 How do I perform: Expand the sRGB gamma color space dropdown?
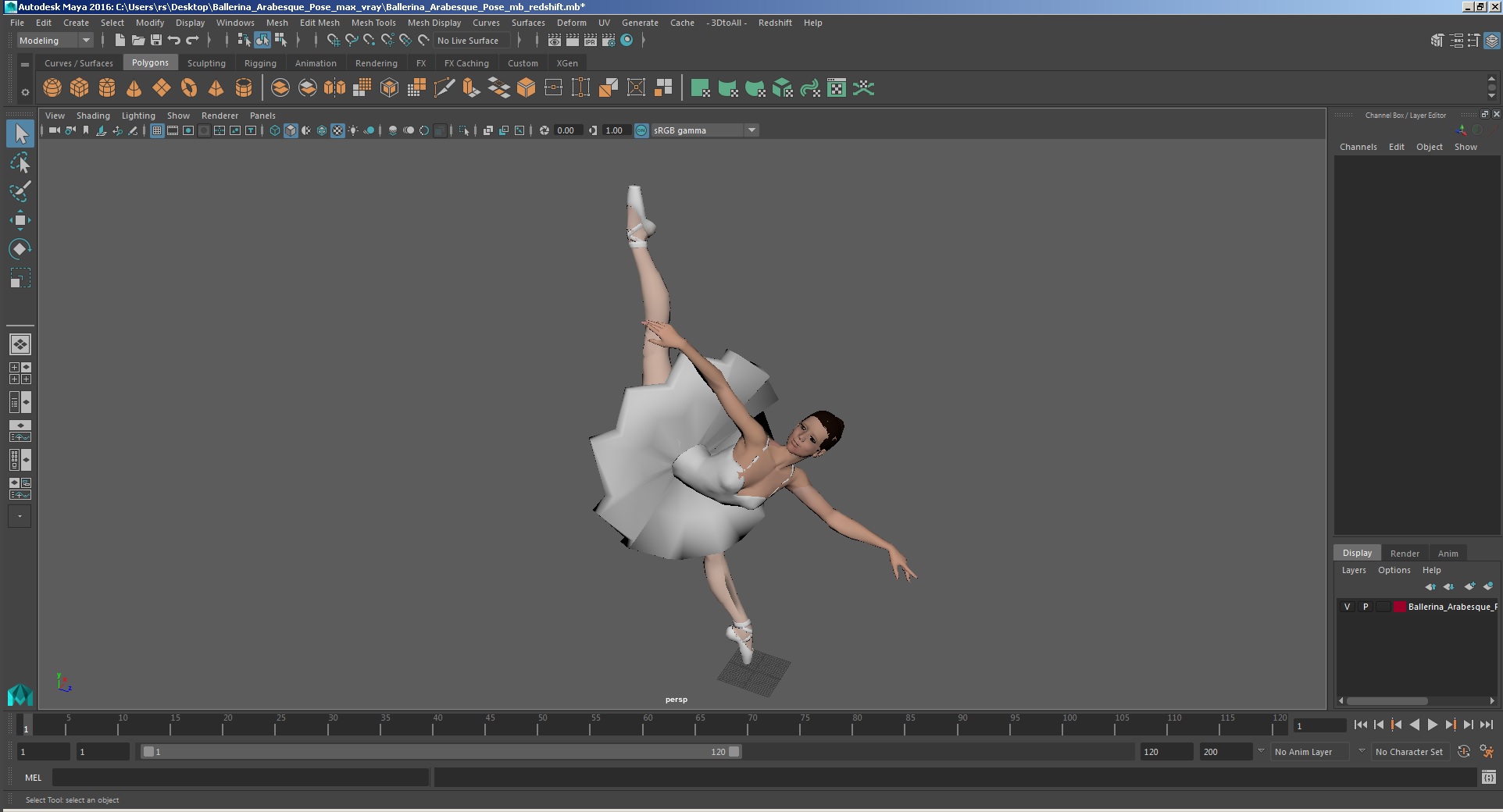click(751, 130)
